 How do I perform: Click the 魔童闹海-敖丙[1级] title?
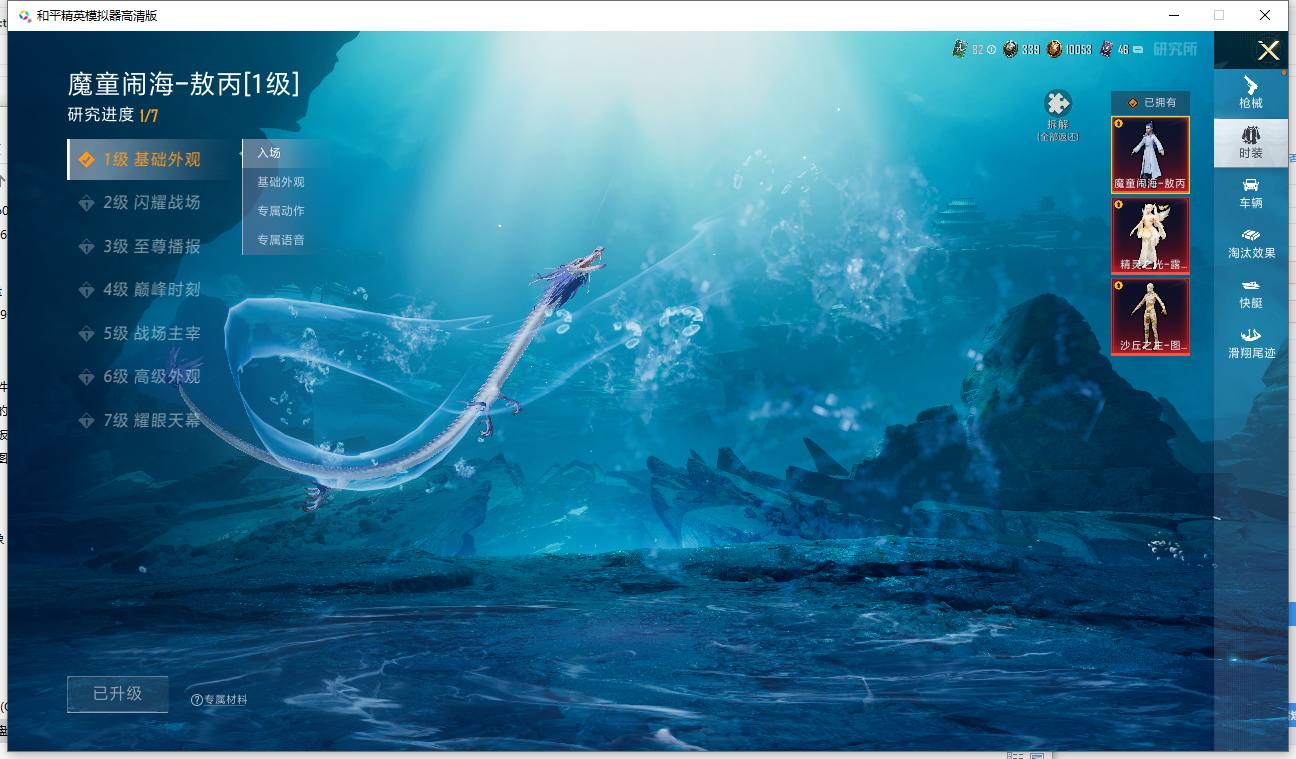184,83
